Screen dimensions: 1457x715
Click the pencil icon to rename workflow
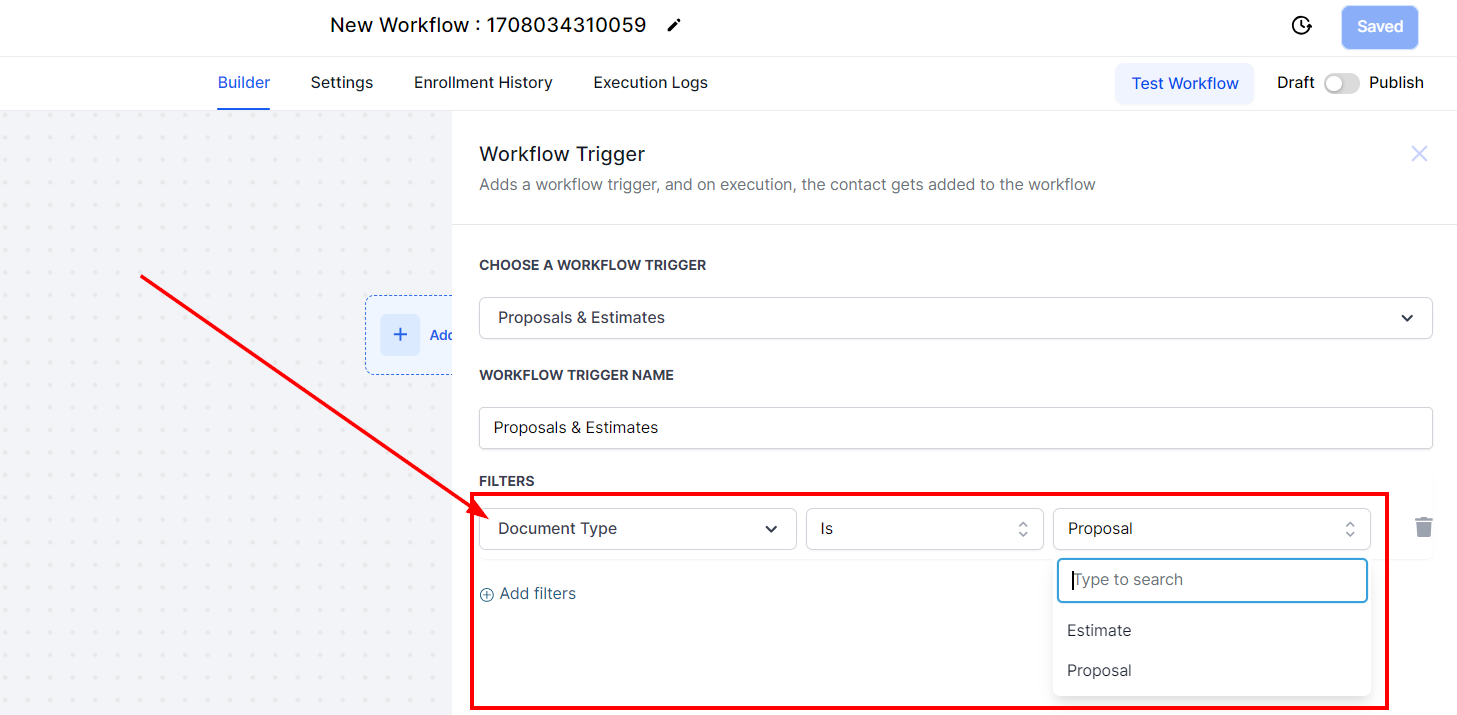pos(674,26)
